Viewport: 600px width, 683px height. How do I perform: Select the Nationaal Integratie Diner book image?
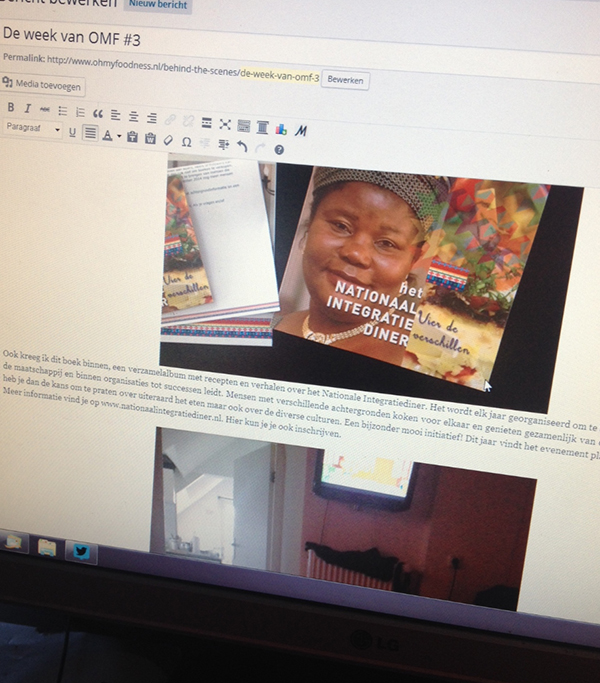point(370,281)
